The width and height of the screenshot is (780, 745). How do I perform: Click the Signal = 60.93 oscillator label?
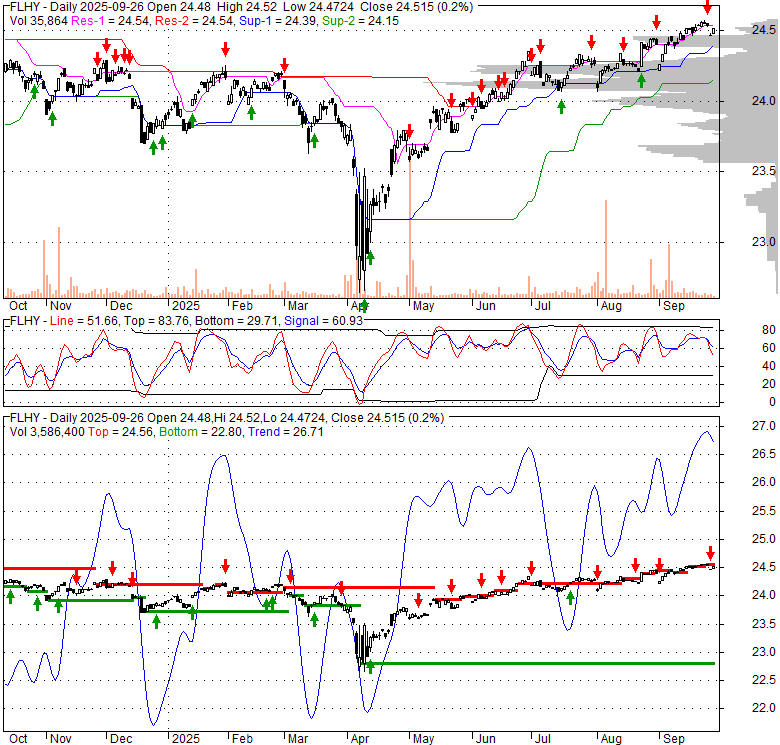323,321
